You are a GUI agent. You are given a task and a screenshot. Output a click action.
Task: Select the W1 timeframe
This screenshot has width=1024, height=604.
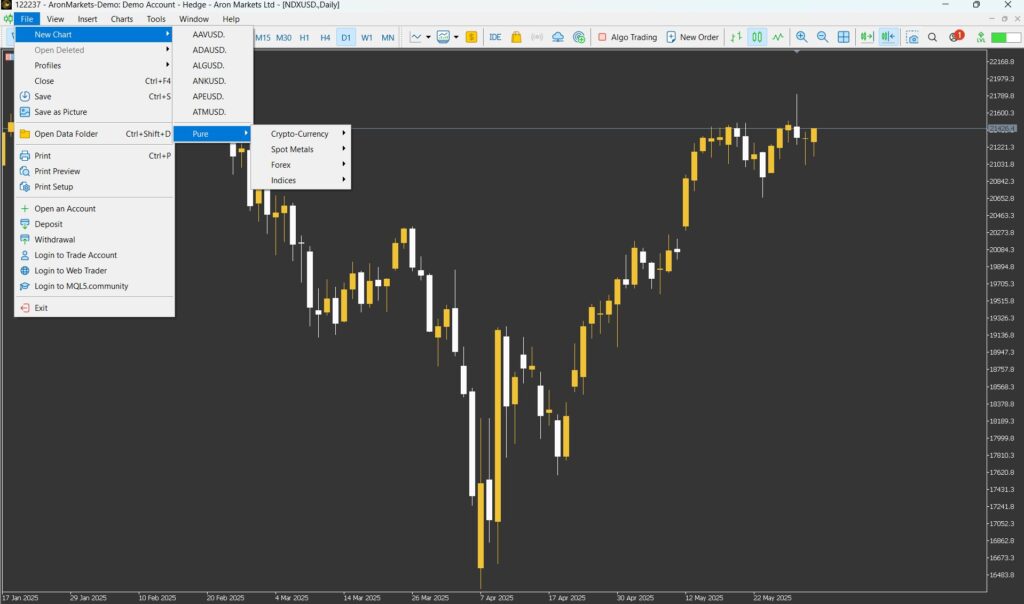click(367, 38)
